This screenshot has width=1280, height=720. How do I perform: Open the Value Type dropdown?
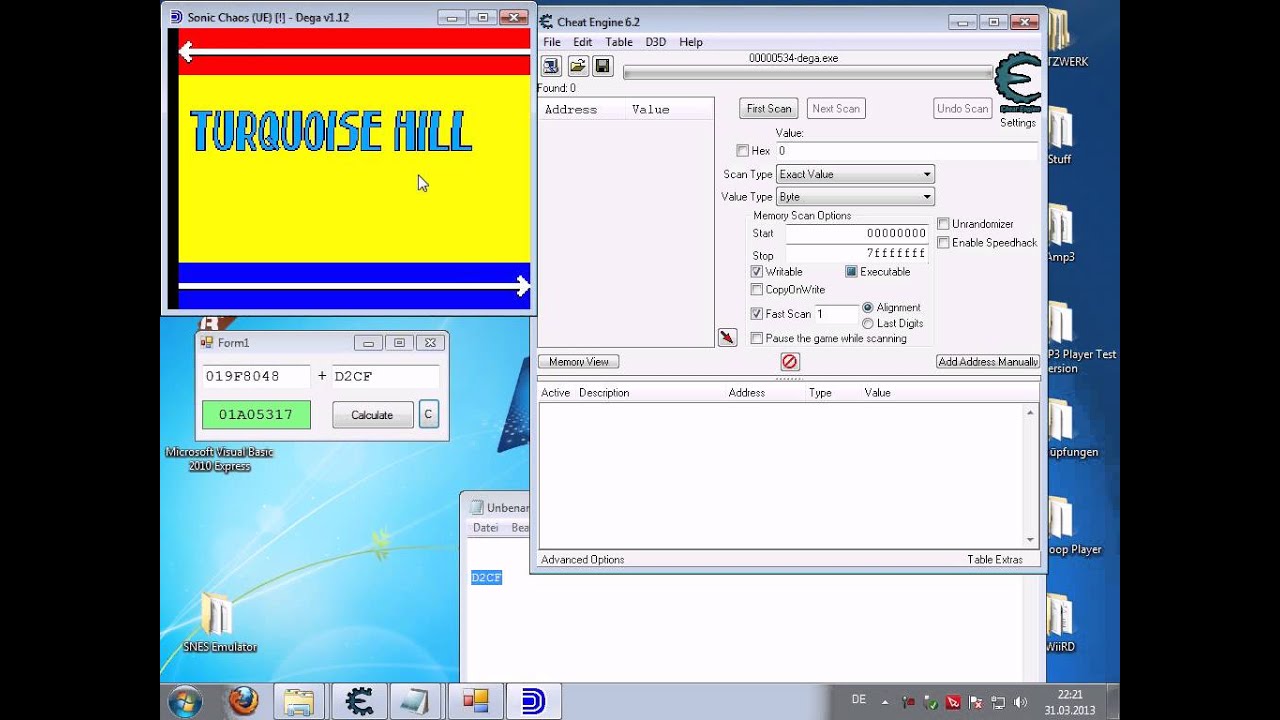[x=855, y=197]
